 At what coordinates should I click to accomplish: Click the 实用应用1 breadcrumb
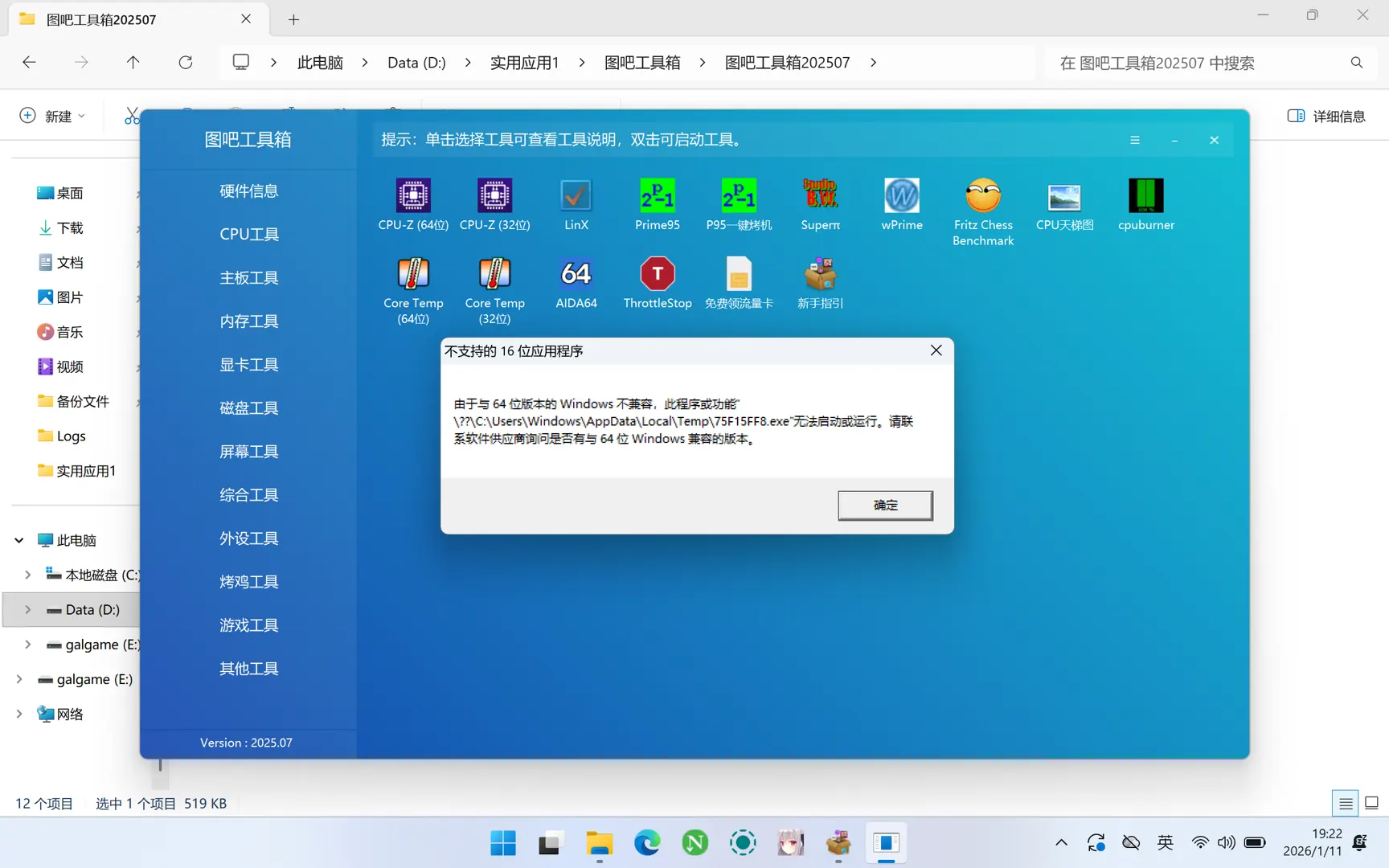click(x=524, y=63)
